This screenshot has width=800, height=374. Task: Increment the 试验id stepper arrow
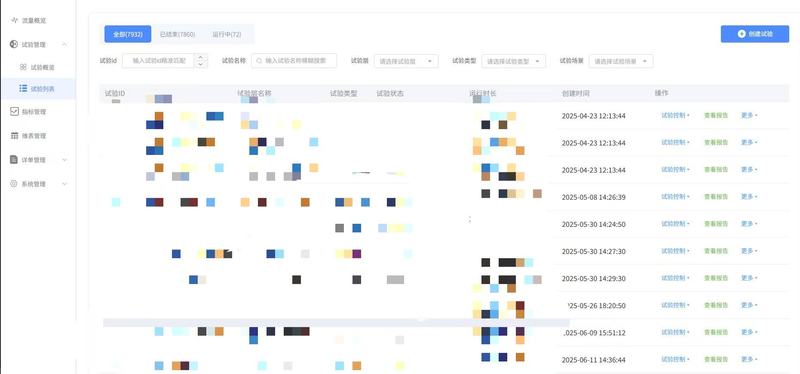pos(201,57)
